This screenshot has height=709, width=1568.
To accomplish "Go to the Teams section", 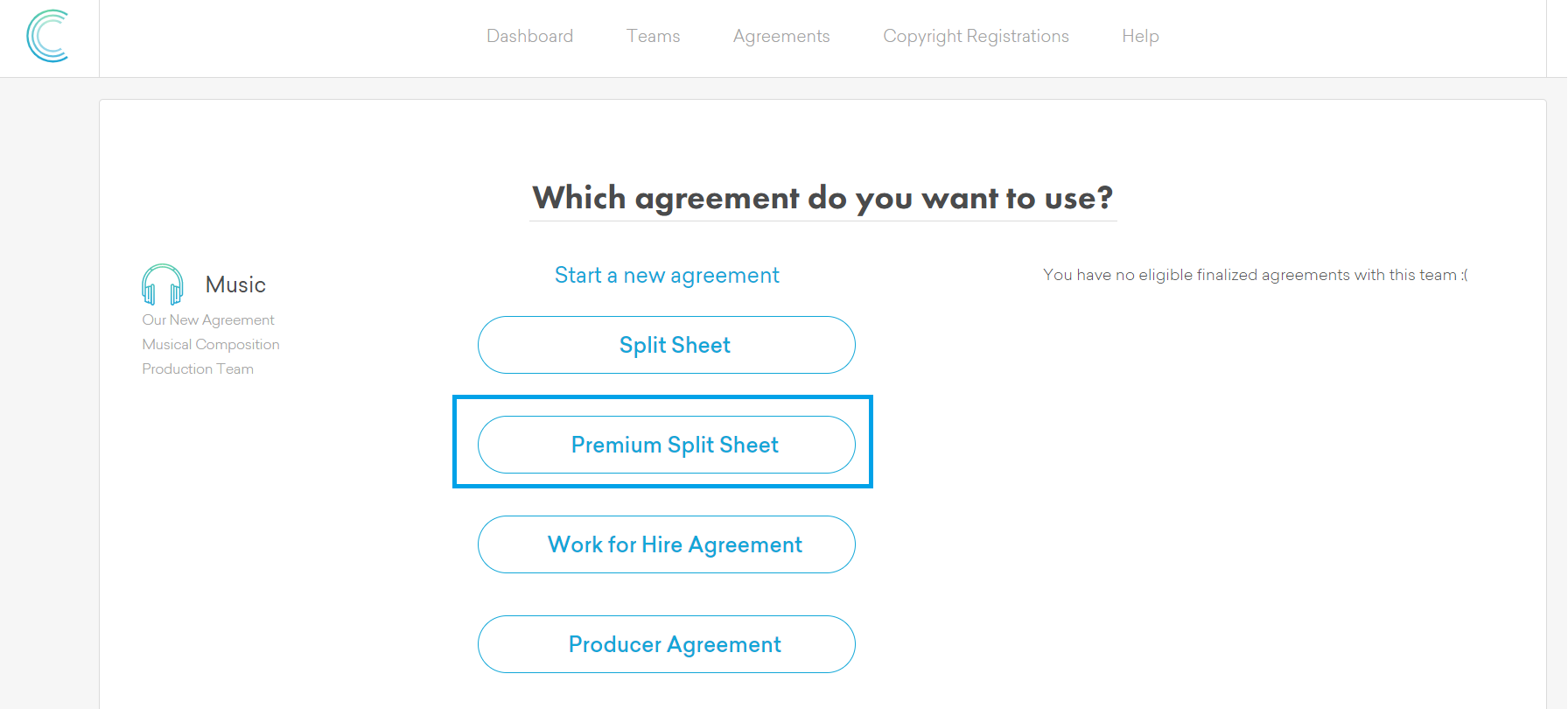I will click(653, 36).
